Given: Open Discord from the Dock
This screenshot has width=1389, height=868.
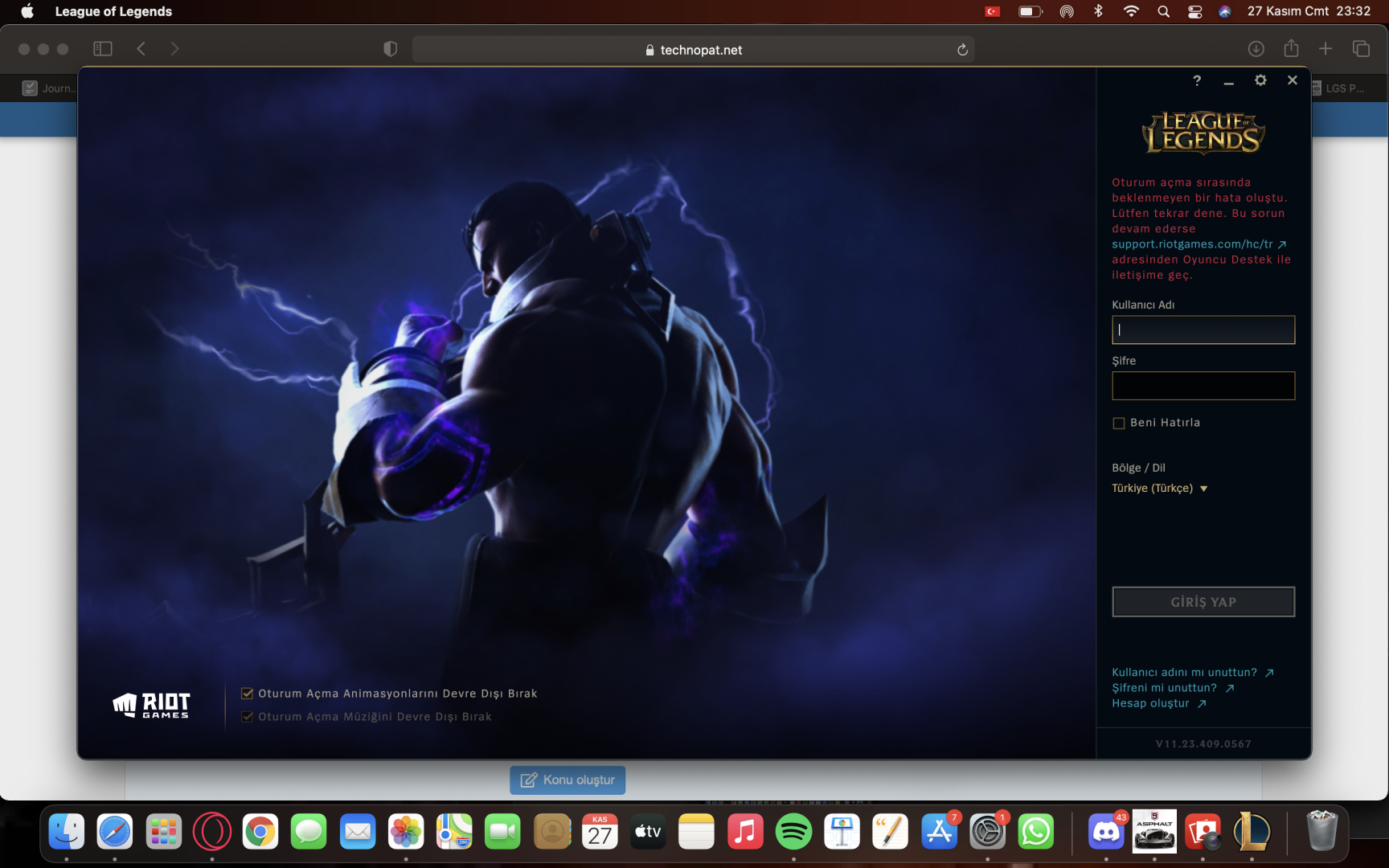Looking at the screenshot, I should pos(1106,832).
